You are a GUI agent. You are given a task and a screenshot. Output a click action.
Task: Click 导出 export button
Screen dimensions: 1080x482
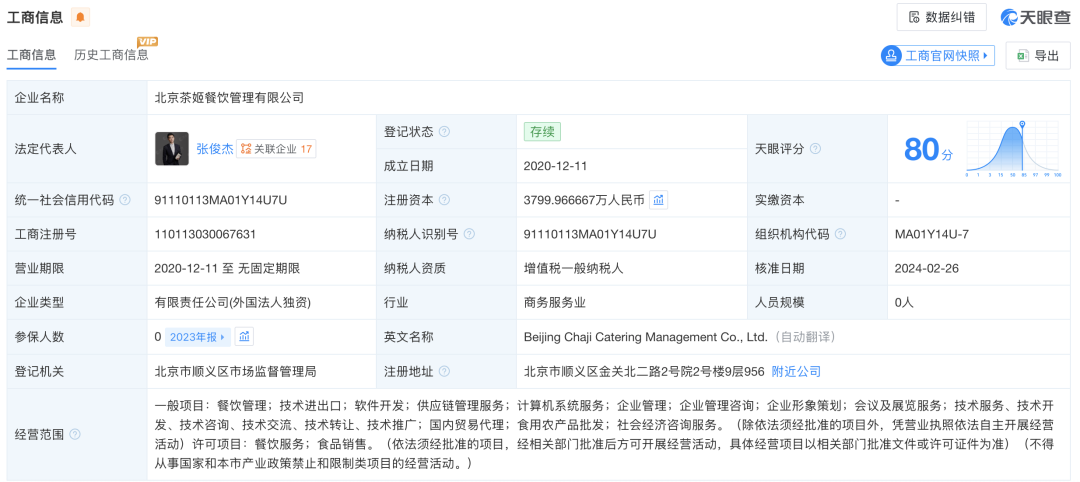(x=1038, y=56)
